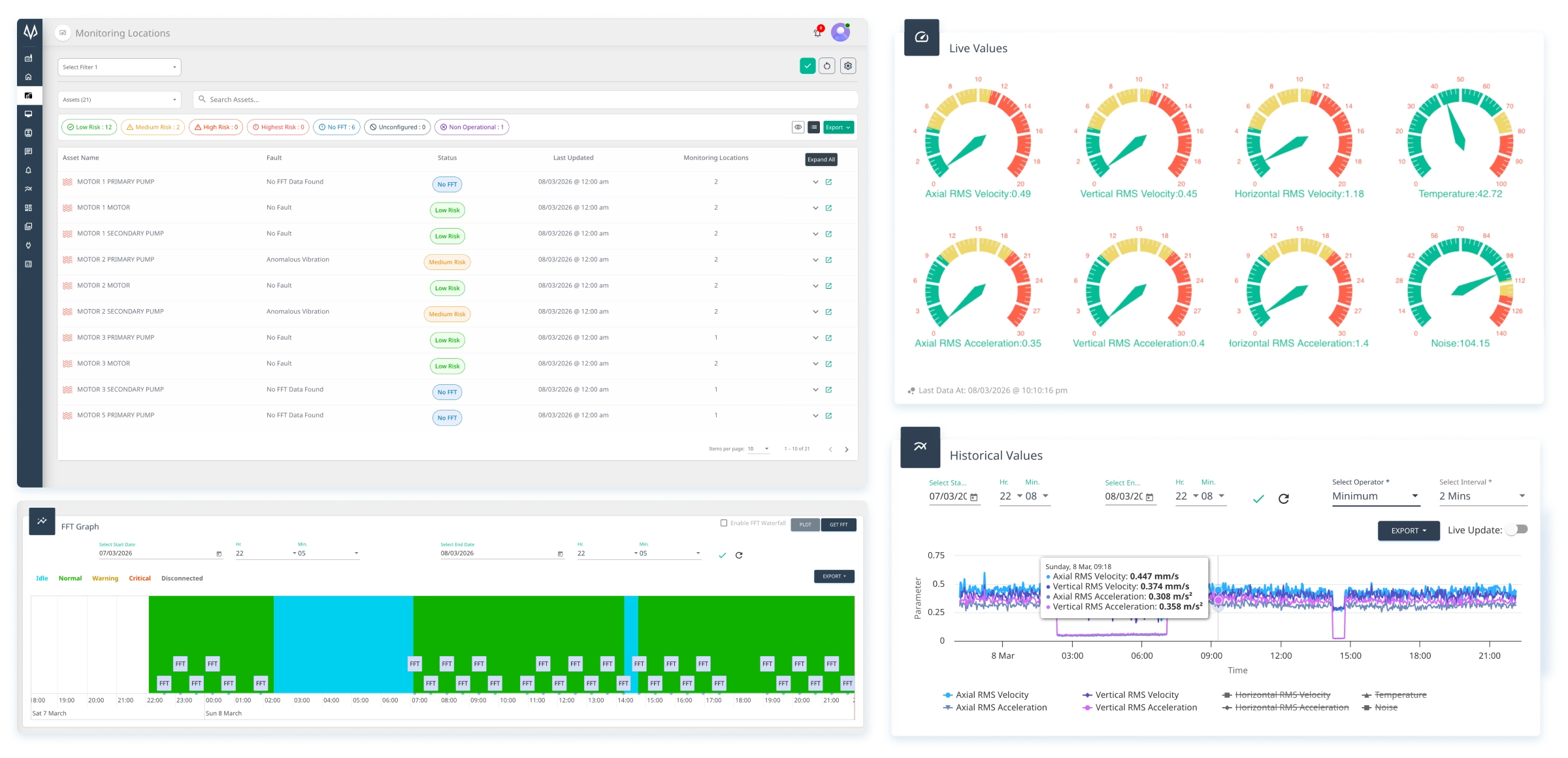Filter by Low Risk : 12 chip
1568x758 pixels.
90,127
